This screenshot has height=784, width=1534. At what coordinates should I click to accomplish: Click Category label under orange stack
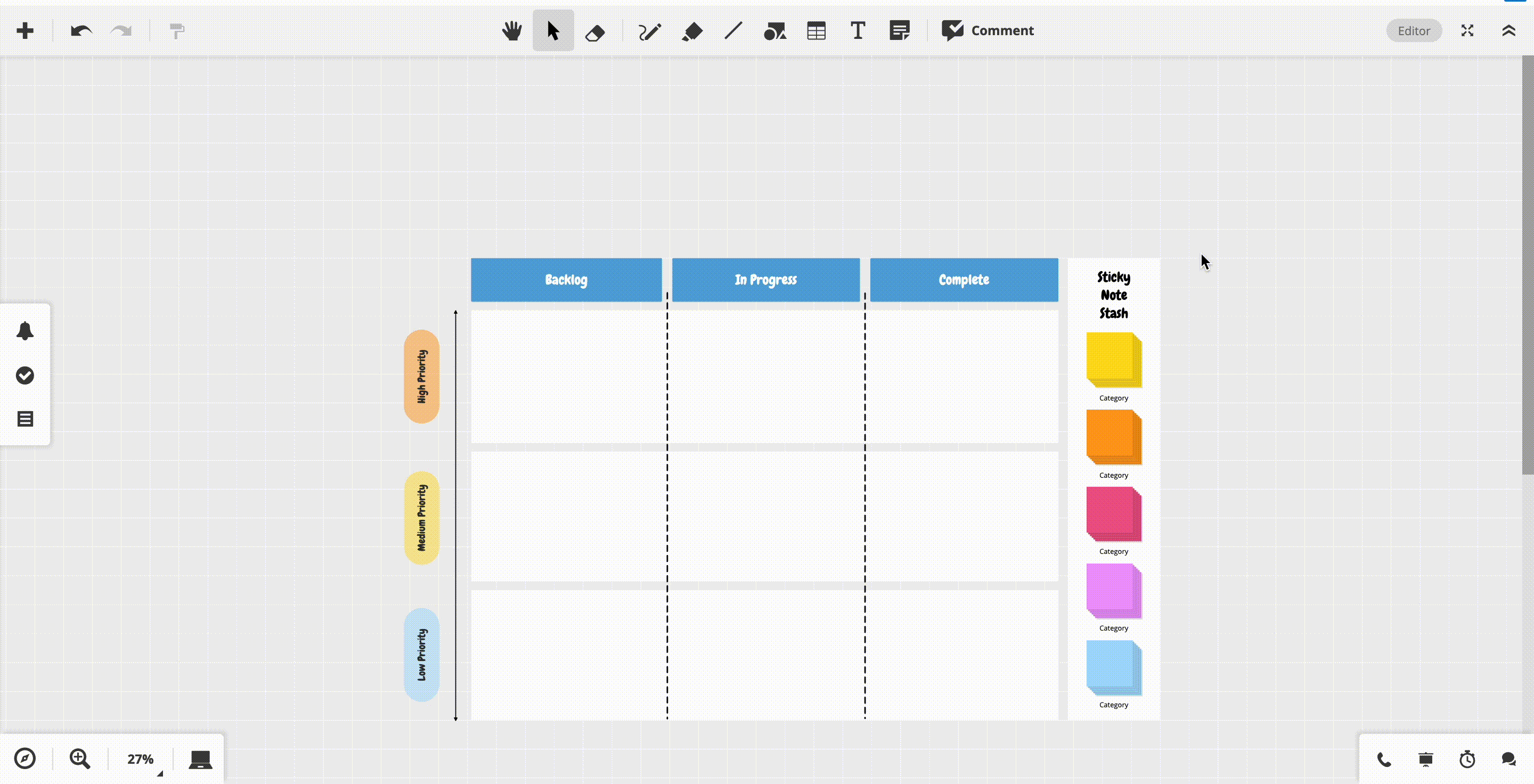pos(1114,476)
